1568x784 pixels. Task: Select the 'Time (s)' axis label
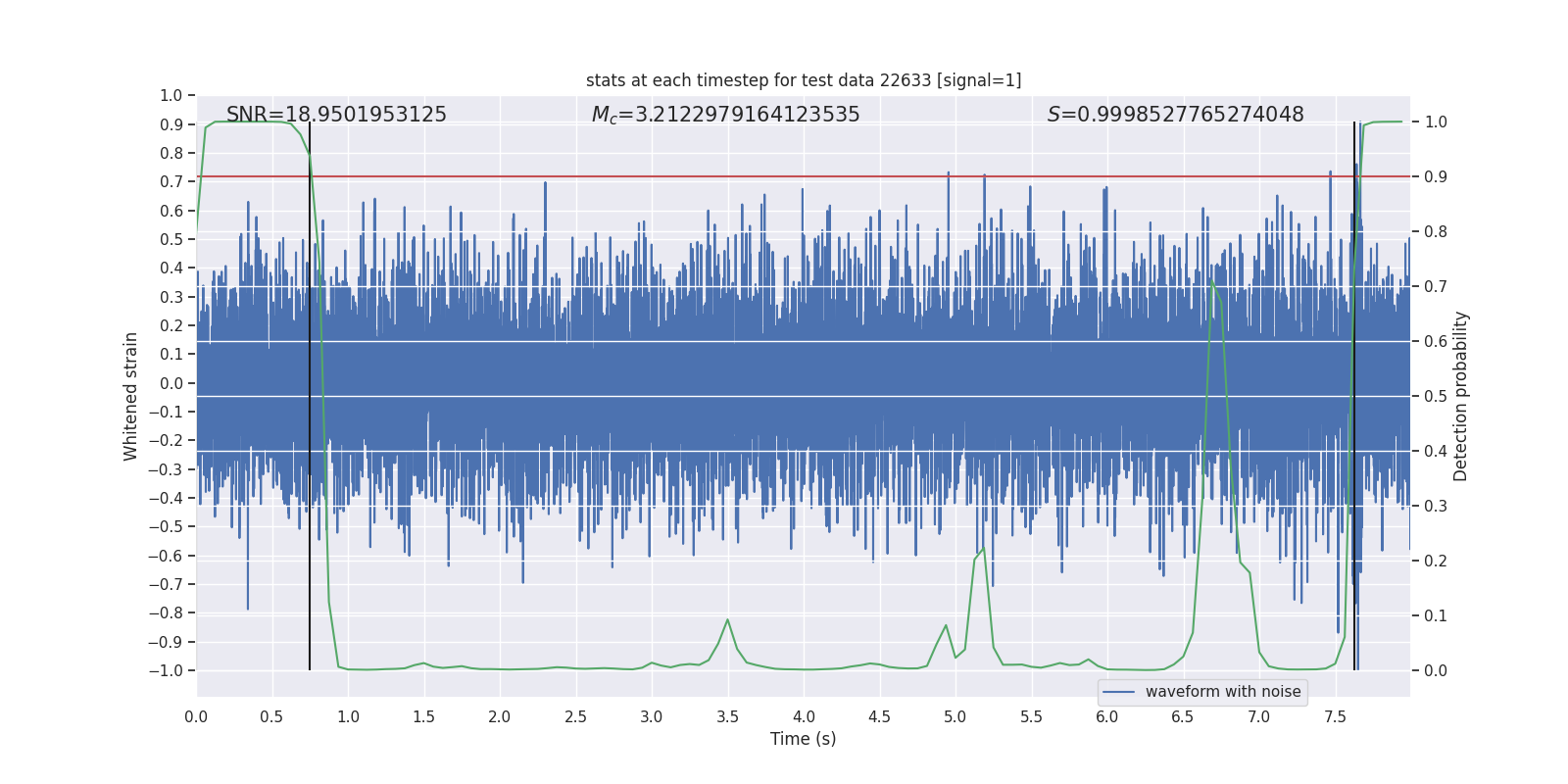804,739
